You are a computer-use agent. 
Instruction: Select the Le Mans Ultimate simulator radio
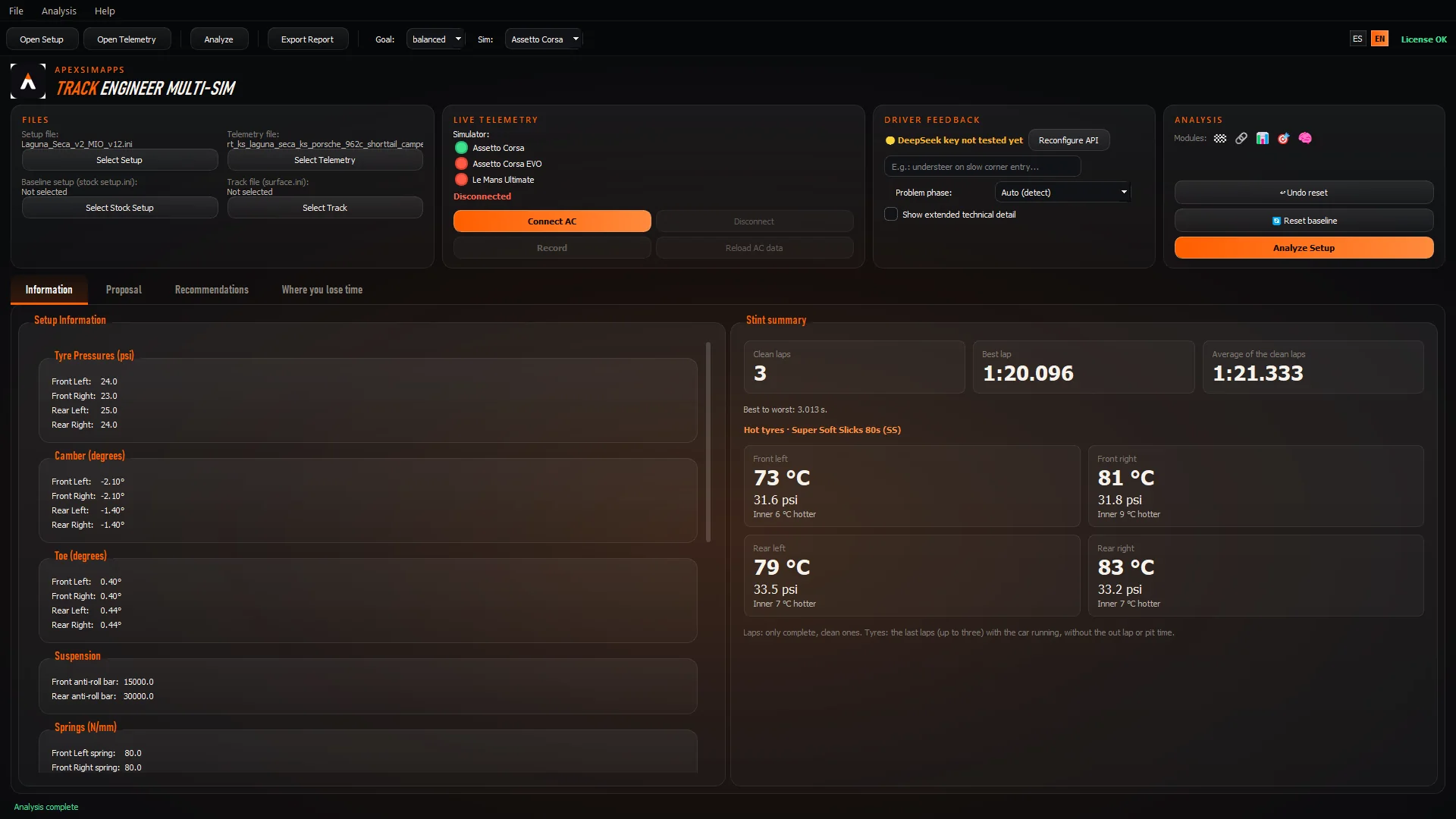(461, 180)
